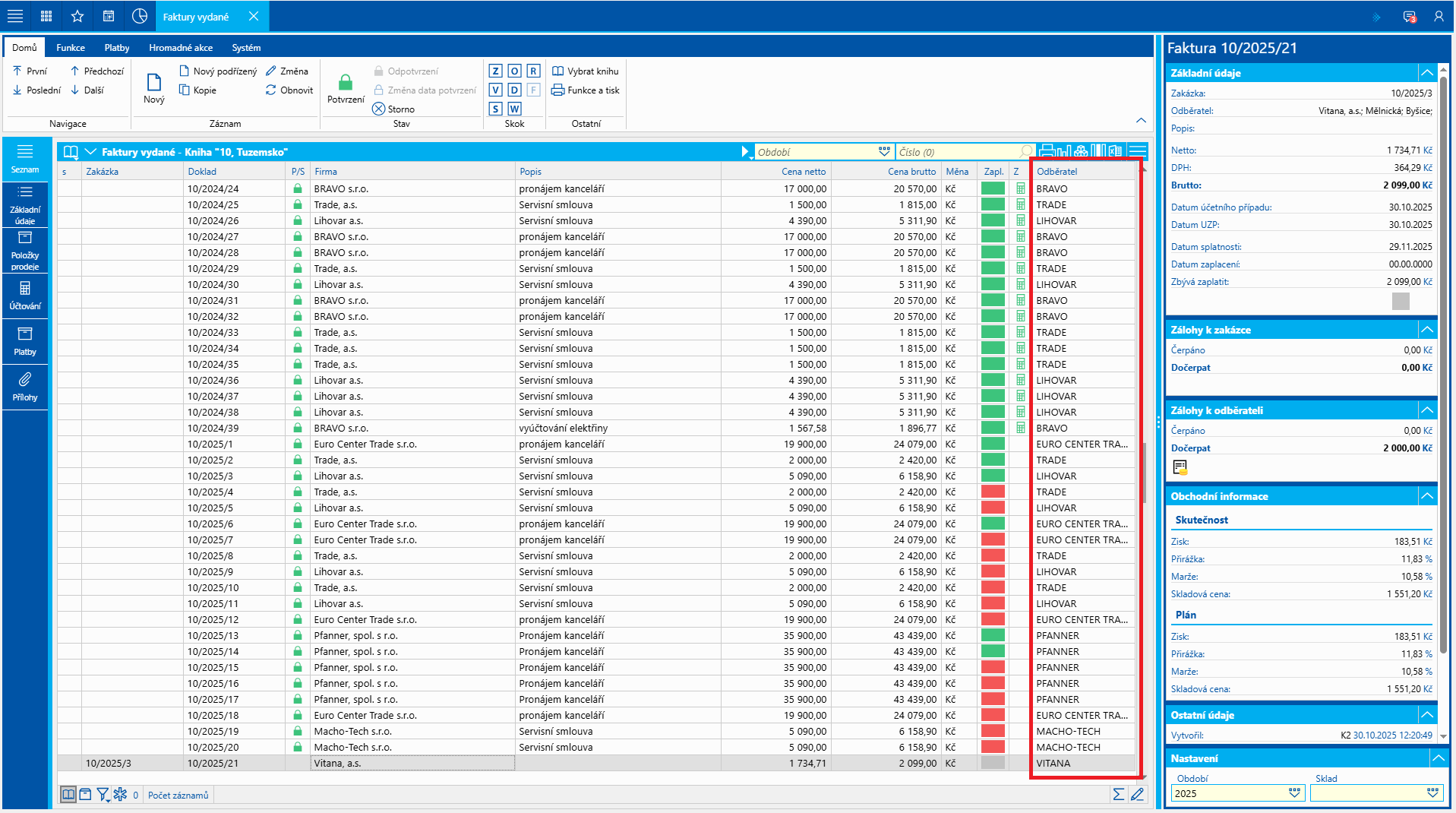Toggle the book view button in status bar
1456x813 pixels.
coord(68,795)
